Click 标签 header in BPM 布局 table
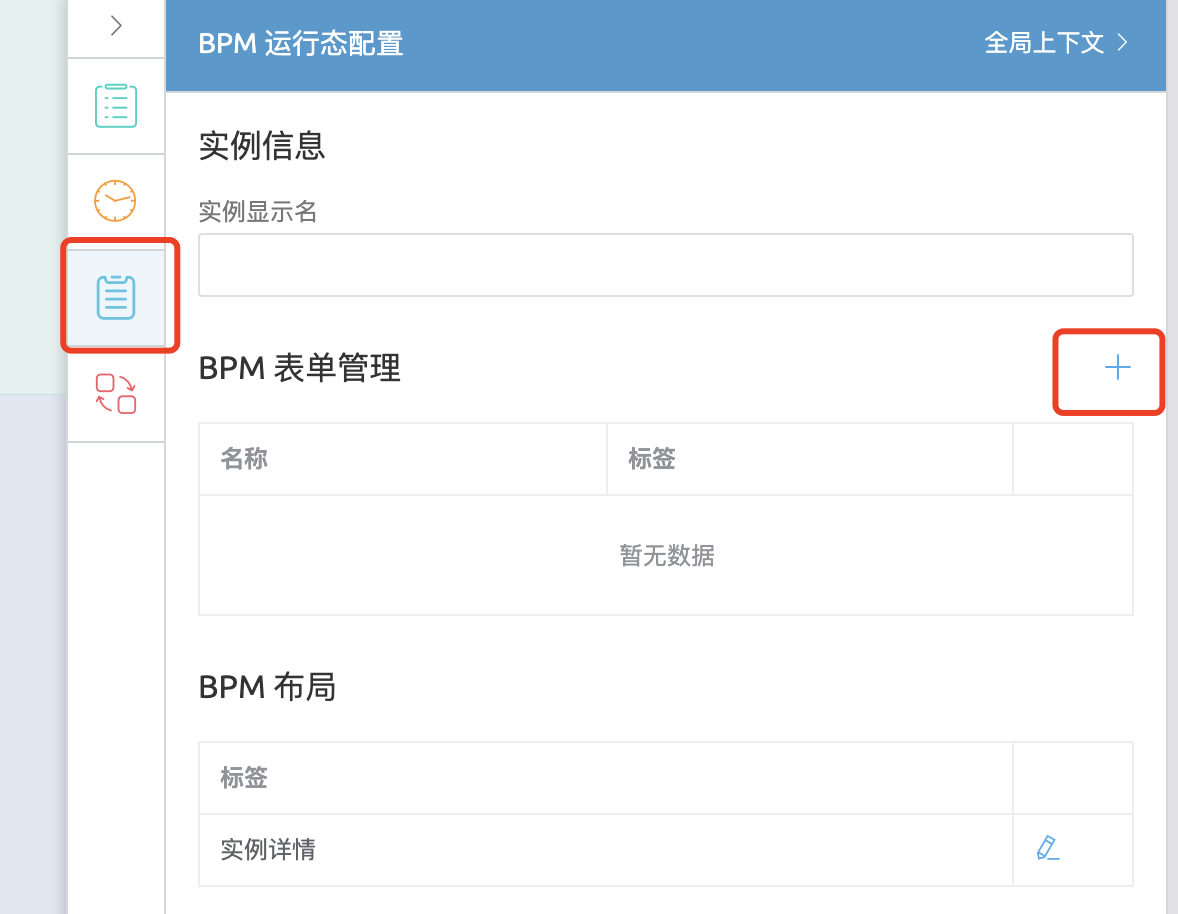The height and width of the screenshot is (914, 1178). 244,778
